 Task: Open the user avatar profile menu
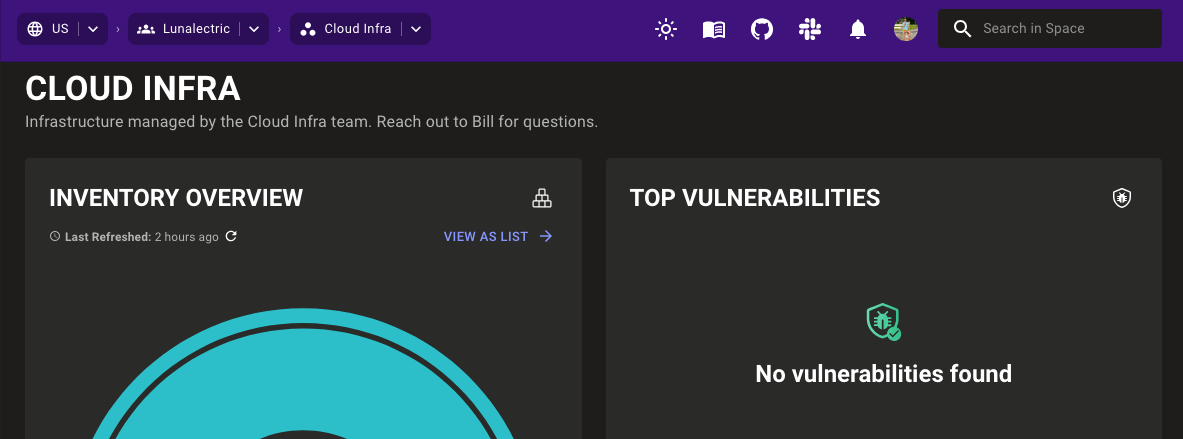click(x=906, y=29)
